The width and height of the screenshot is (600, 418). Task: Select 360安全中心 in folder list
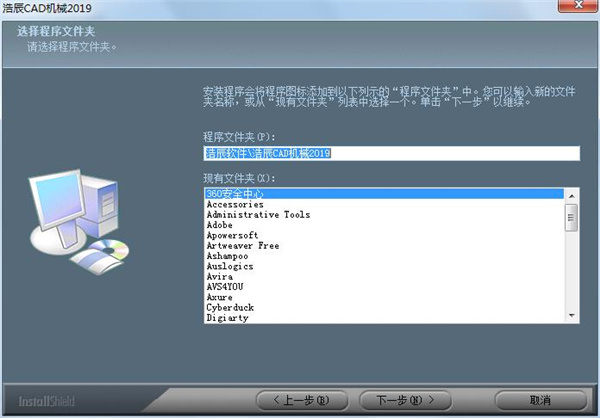(384, 194)
